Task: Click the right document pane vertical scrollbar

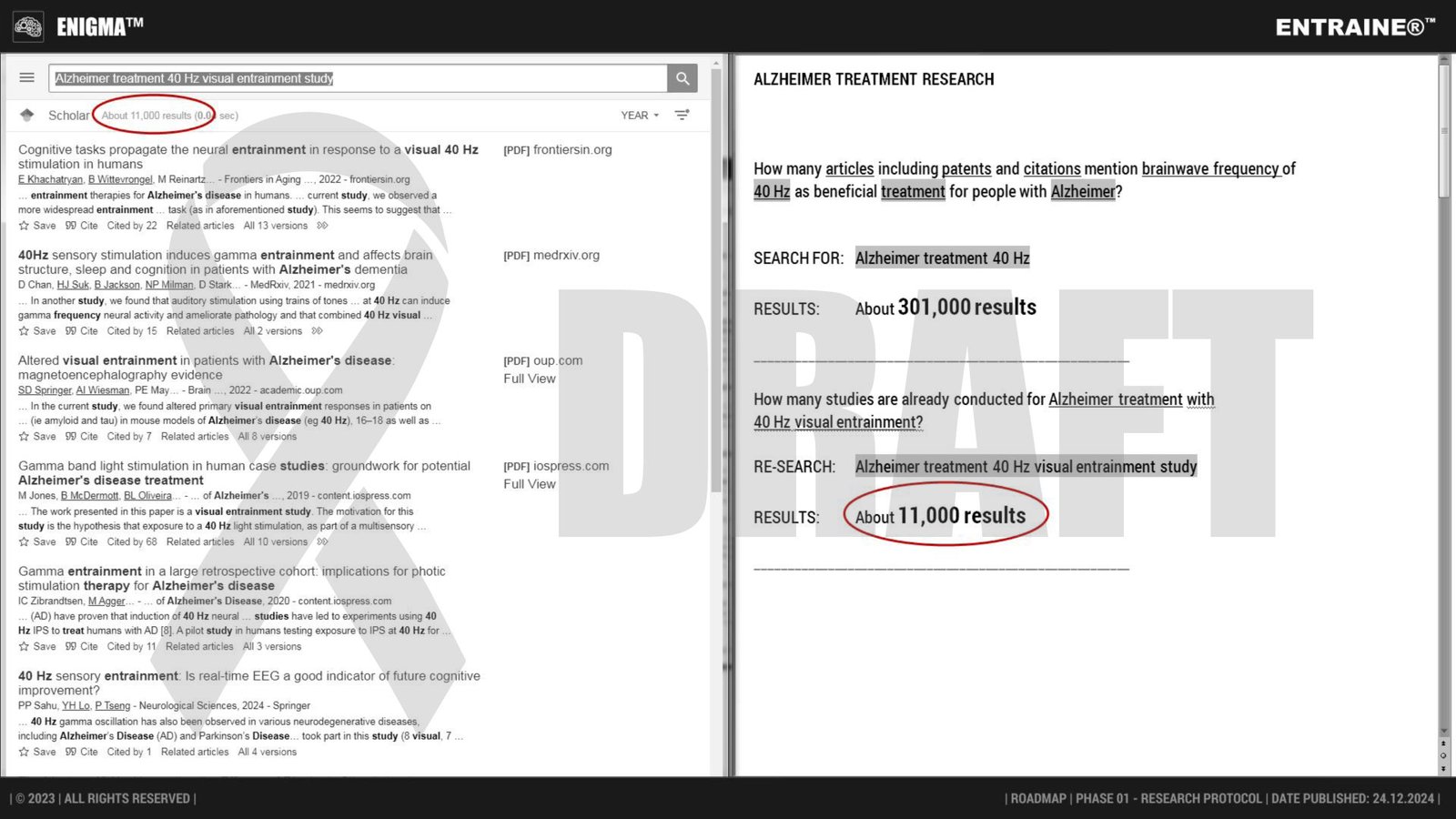Action: point(1443,364)
